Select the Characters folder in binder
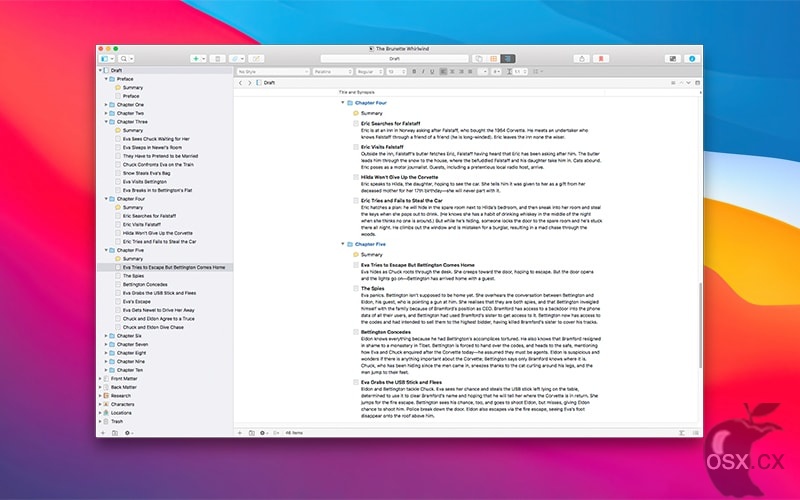Screen dimensions: 800x500 122,404
